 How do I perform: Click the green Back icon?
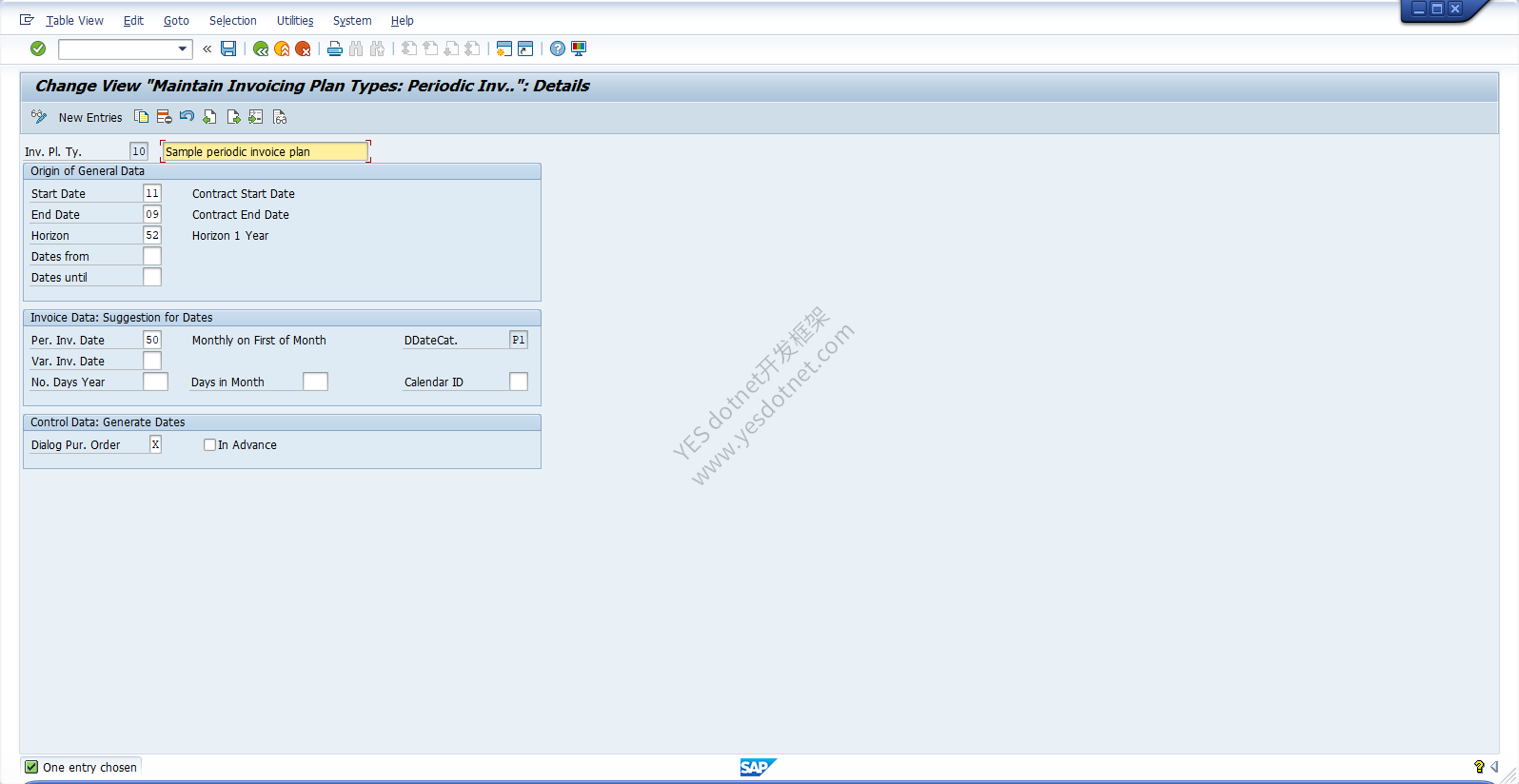(x=261, y=49)
